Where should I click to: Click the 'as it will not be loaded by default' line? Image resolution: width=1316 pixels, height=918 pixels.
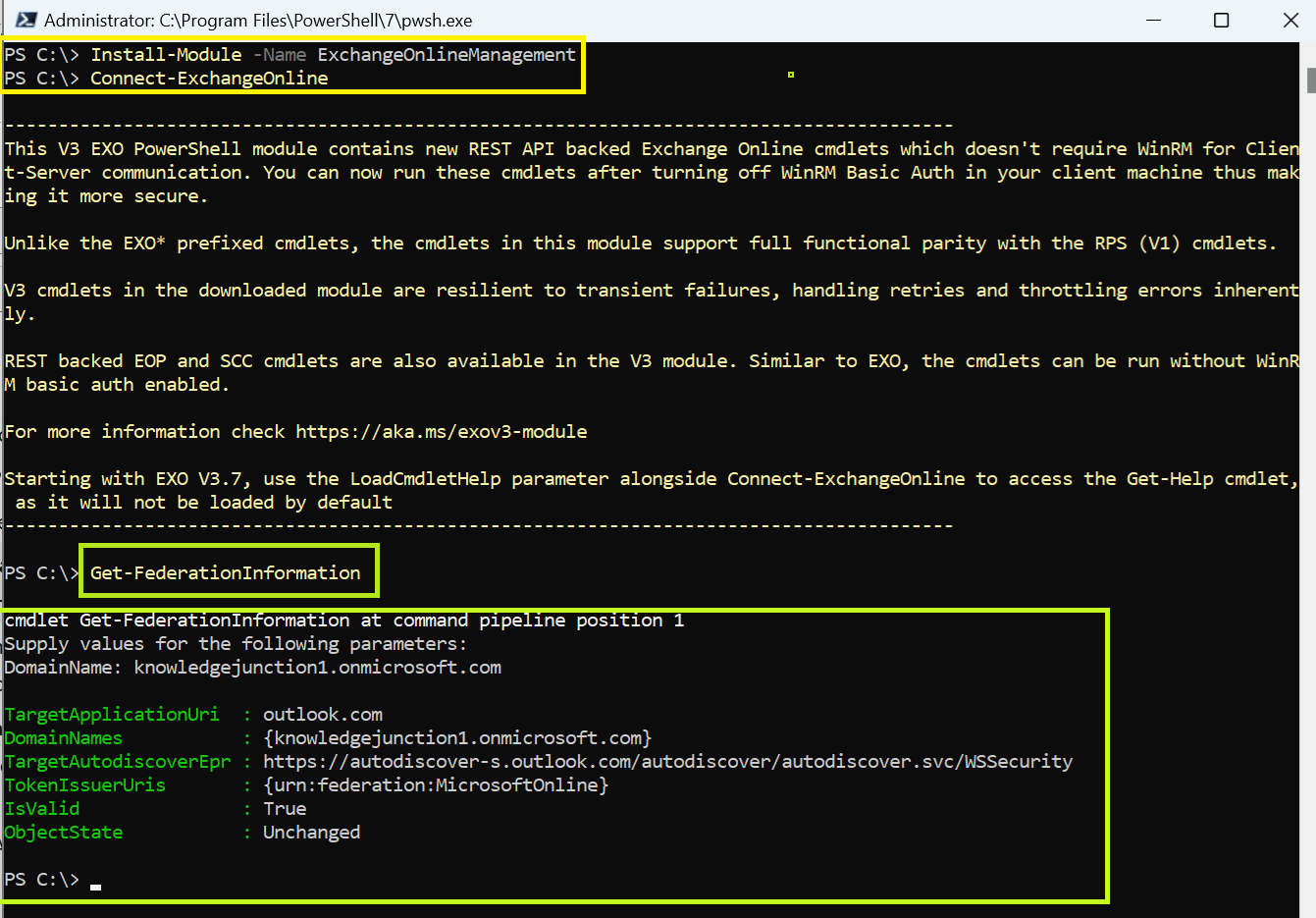[204, 503]
